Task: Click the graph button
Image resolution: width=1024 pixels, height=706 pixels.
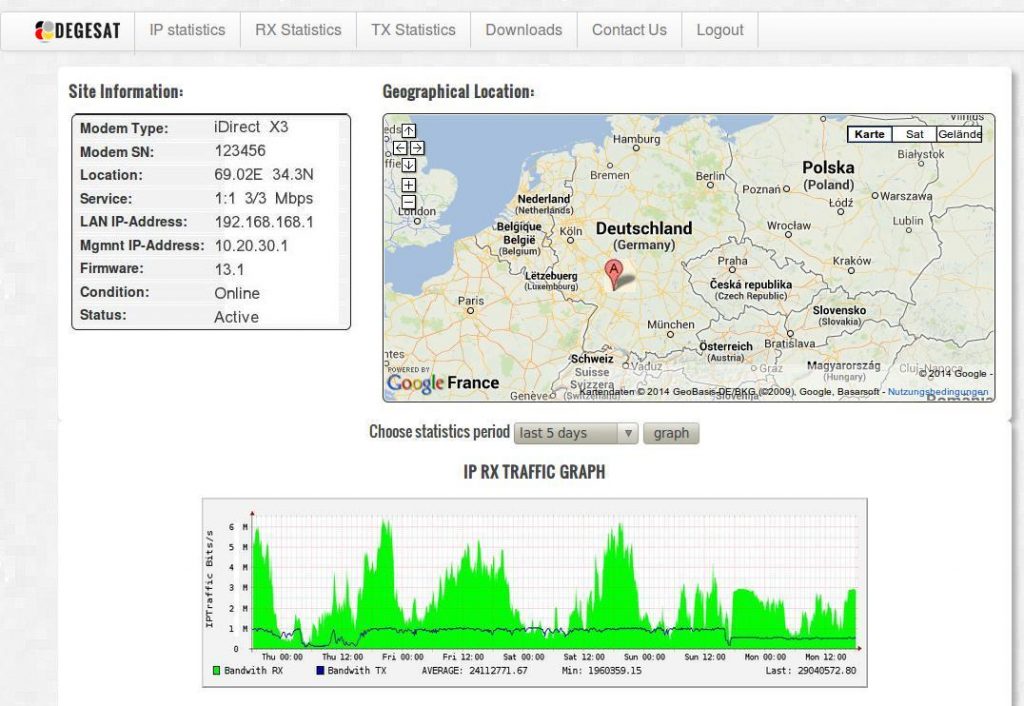Action: point(671,433)
